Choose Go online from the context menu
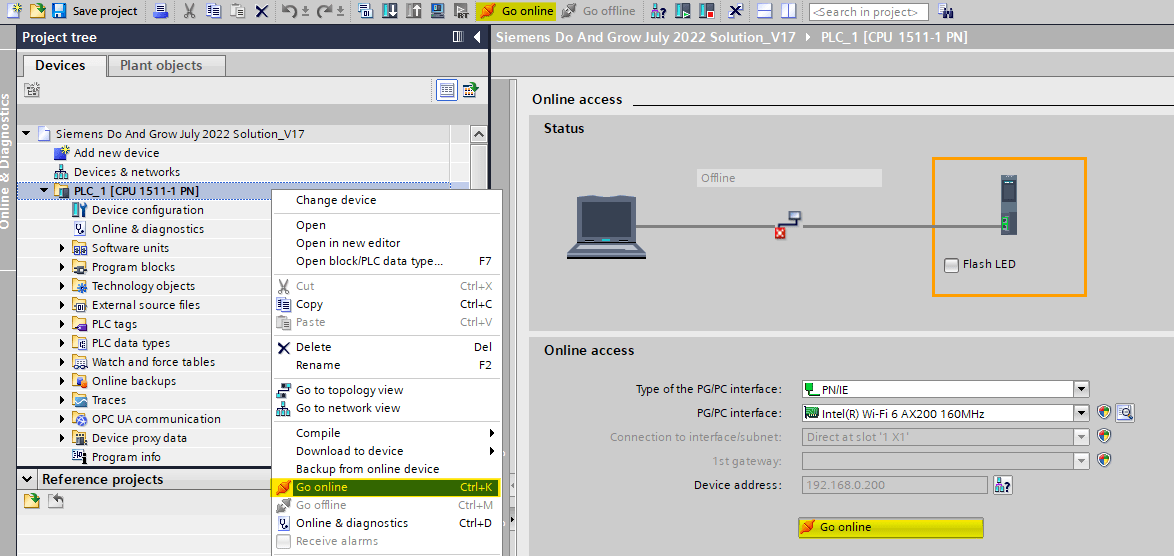1174x556 pixels. pyautogui.click(x=322, y=487)
